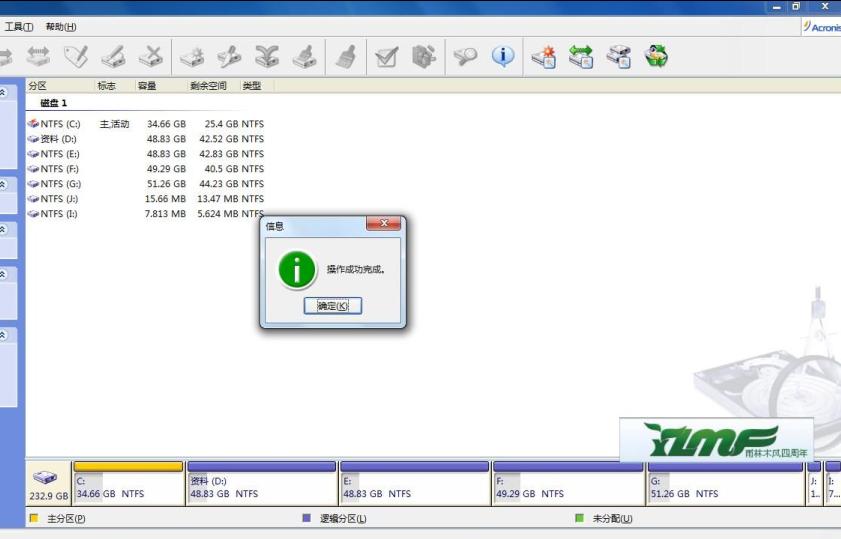The image size is (841, 539).
Task: Click the 确定(K) button in dialog
Action: point(333,306)
